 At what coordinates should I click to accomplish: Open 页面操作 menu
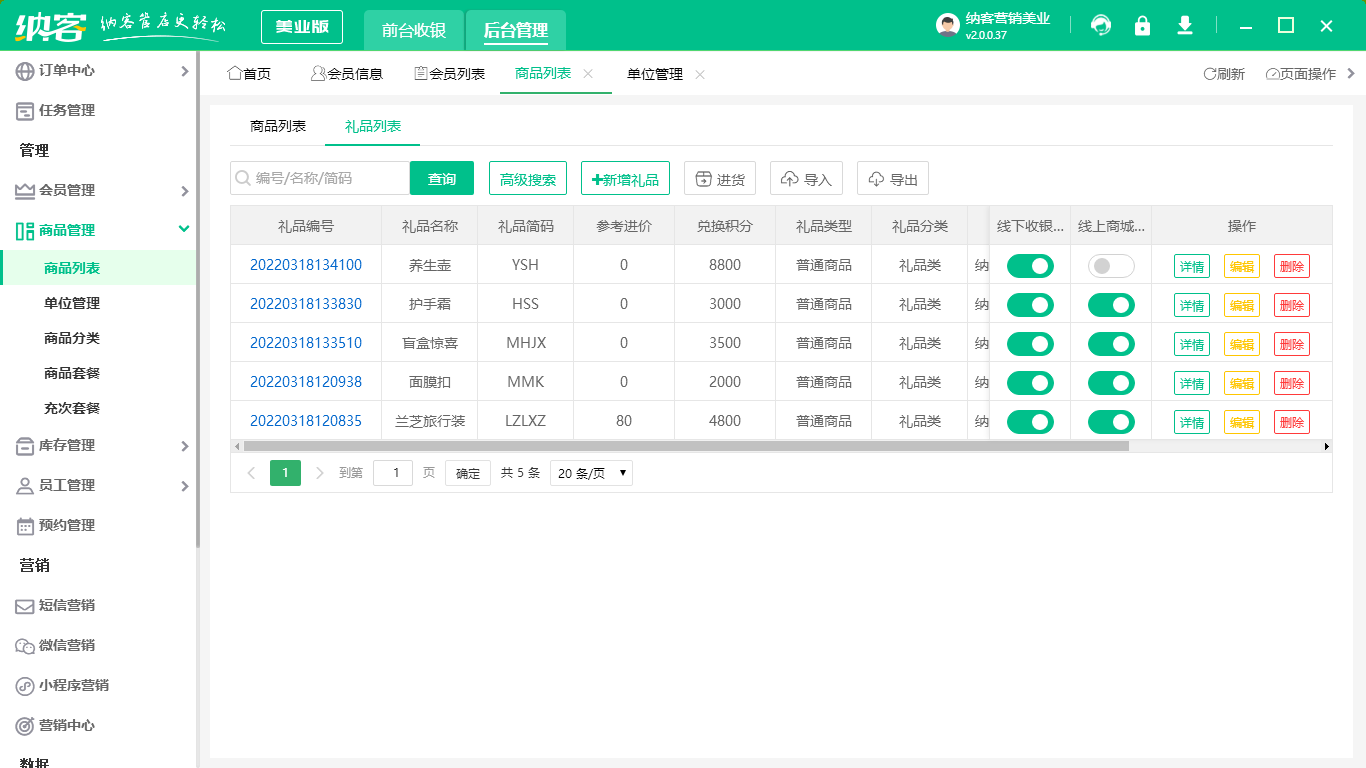point(1300,74)
